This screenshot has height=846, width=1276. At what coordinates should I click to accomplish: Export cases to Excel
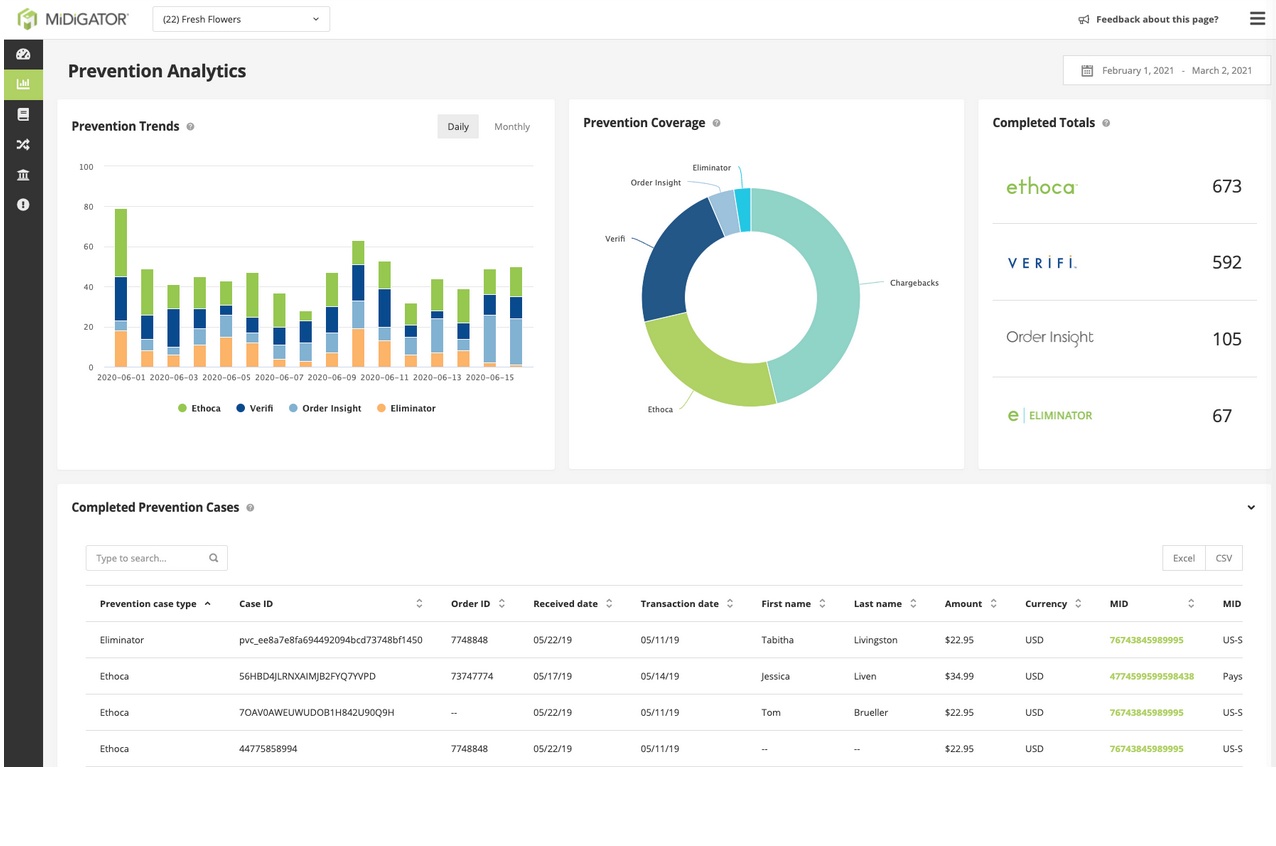coord(1184,558)
